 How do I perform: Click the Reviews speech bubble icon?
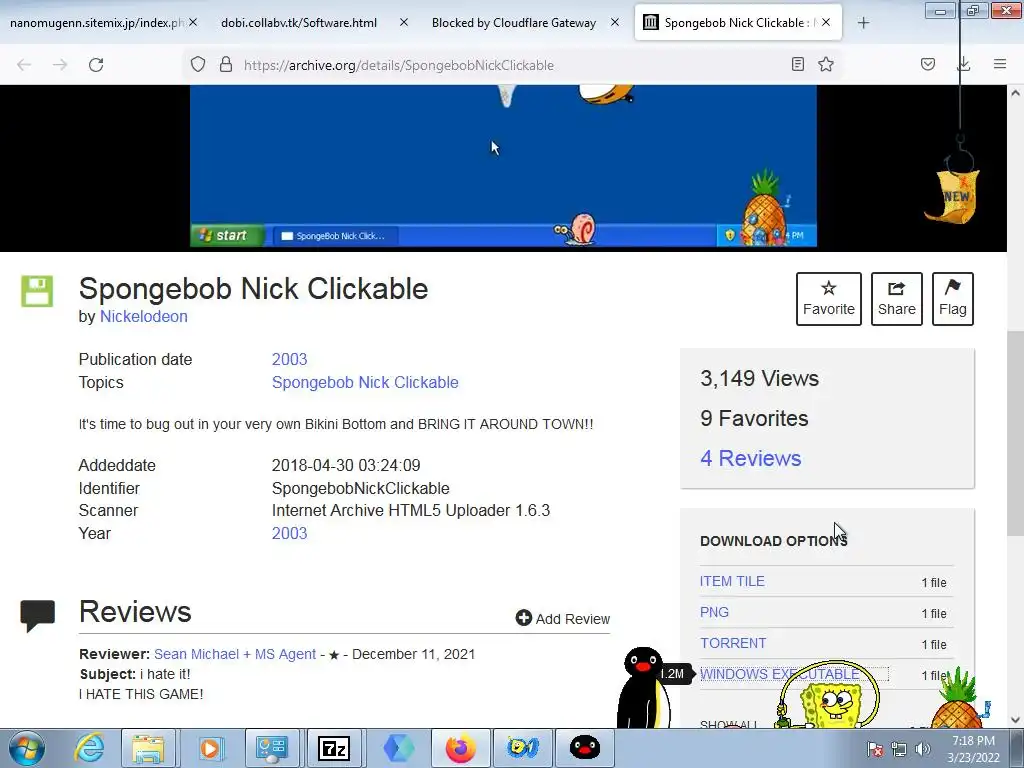click(37, 616)
